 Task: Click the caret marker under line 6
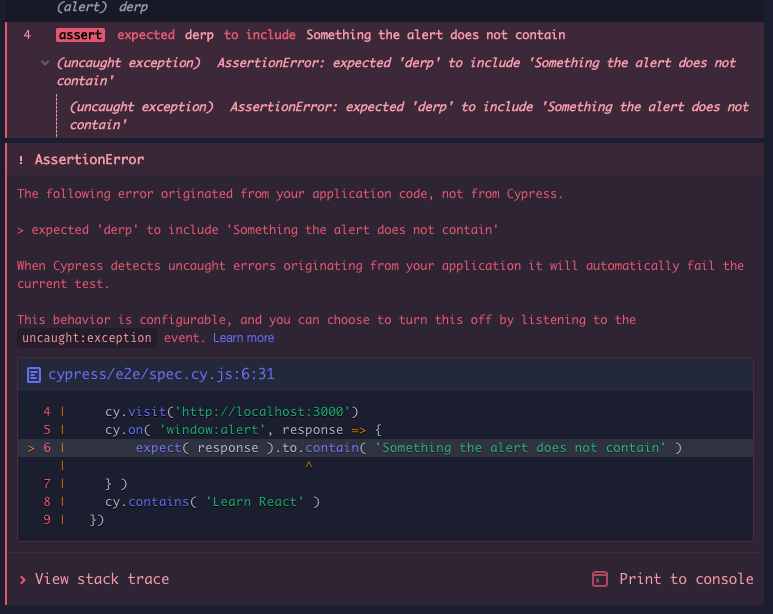pyautogui.click(x=309, y=466)
